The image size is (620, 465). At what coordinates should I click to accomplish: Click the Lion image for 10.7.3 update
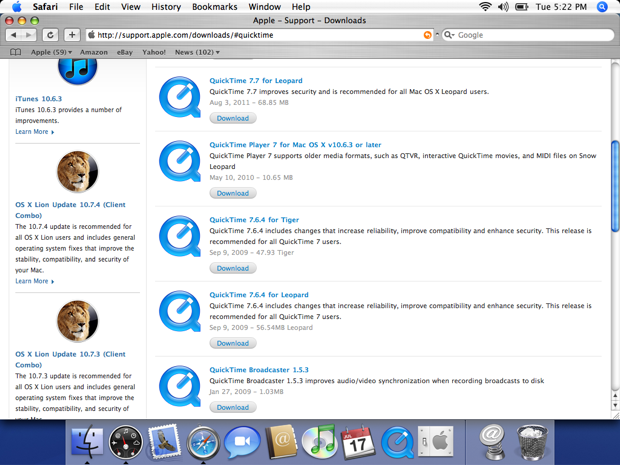[x=78, y=321]
